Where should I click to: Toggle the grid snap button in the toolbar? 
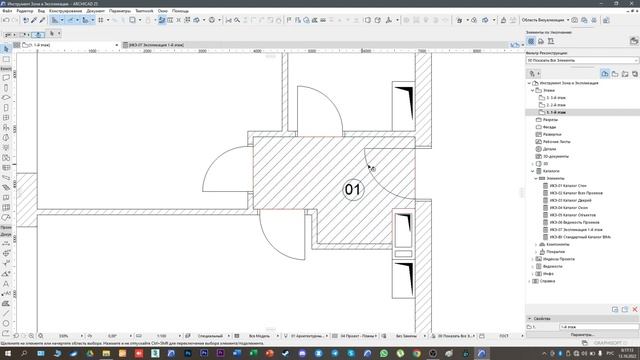tap(101, 20)
